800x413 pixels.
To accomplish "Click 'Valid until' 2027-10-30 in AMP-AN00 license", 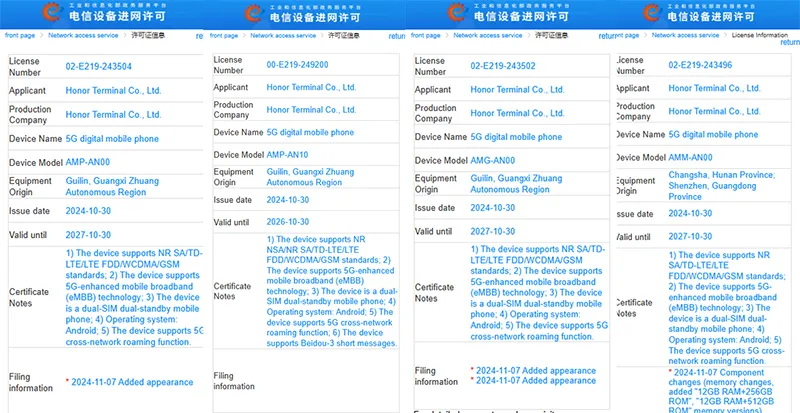I will (x=88, y=235).
